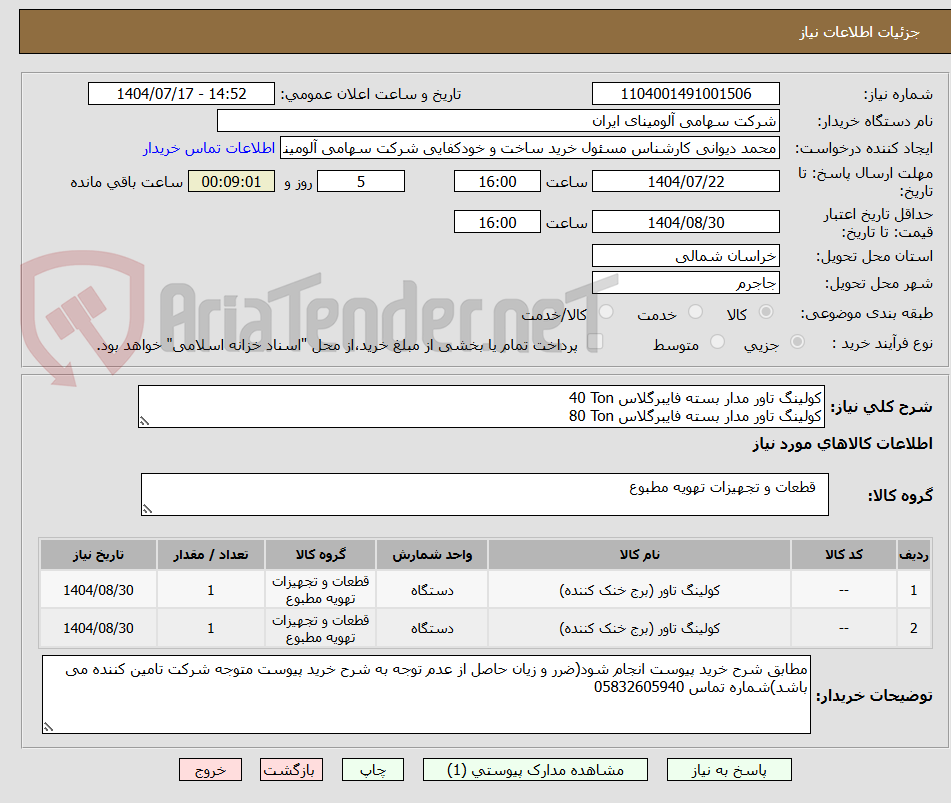Select the خدمت radio button

693,311
